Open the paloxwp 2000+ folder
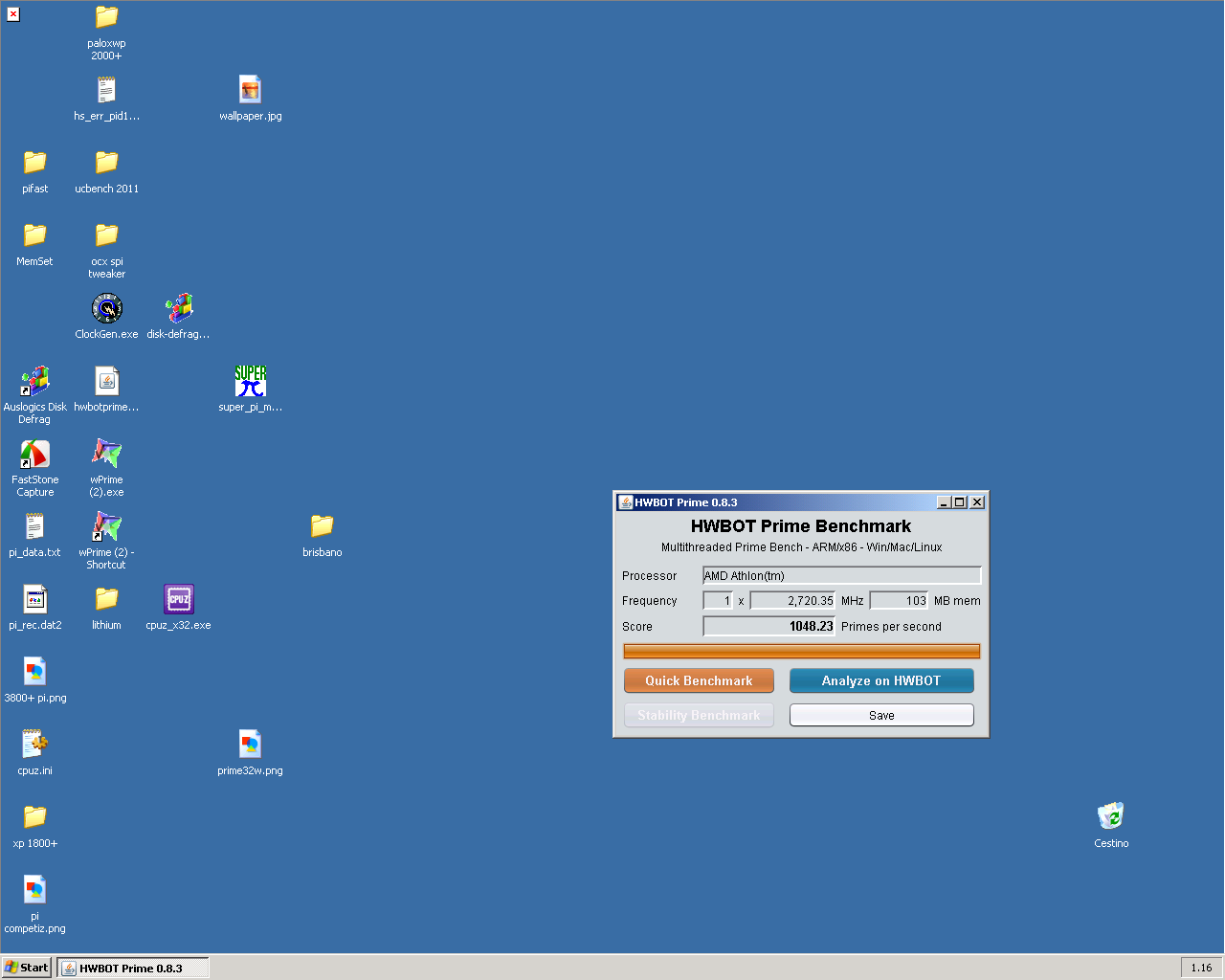Viewport: 1225px width, 980px height. 106,18
